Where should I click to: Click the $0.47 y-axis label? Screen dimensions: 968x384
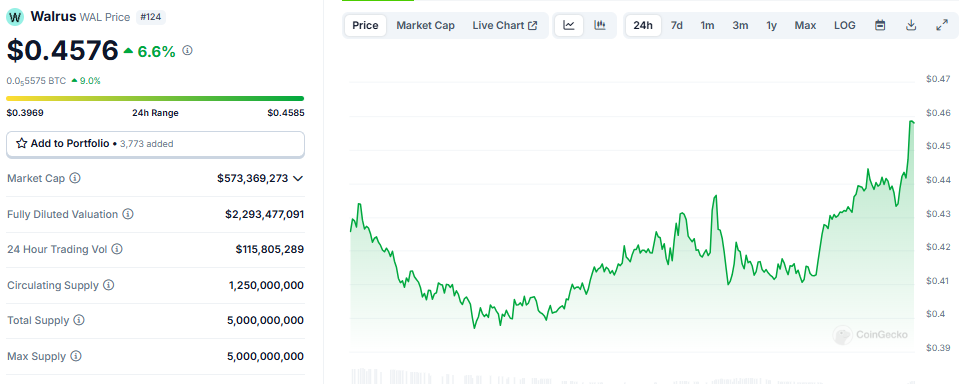[x=938, y=78]
